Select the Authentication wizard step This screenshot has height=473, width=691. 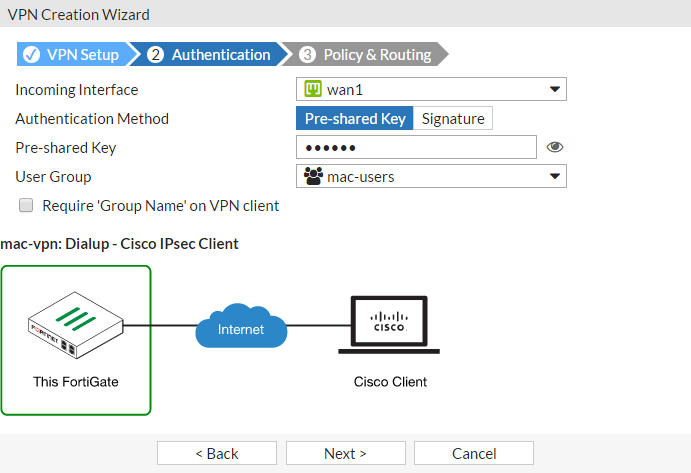208,54
